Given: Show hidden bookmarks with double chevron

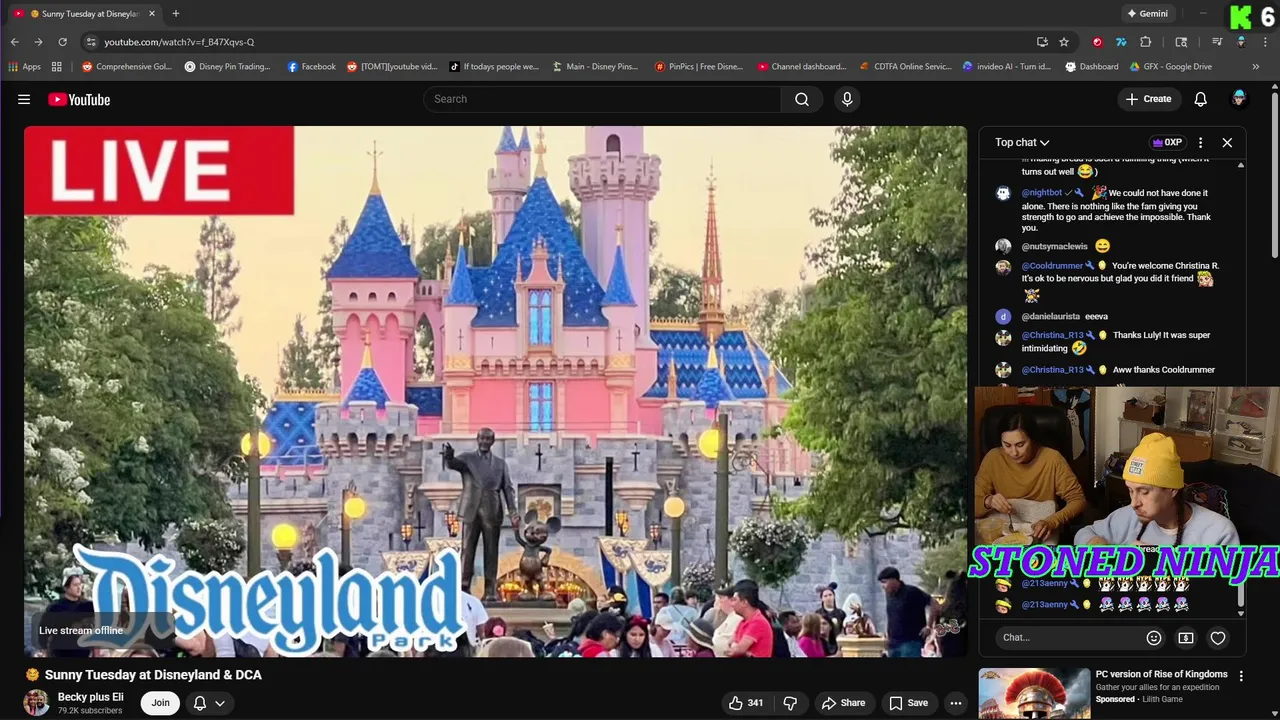Looking at the screenshot, I should 1256,67.
